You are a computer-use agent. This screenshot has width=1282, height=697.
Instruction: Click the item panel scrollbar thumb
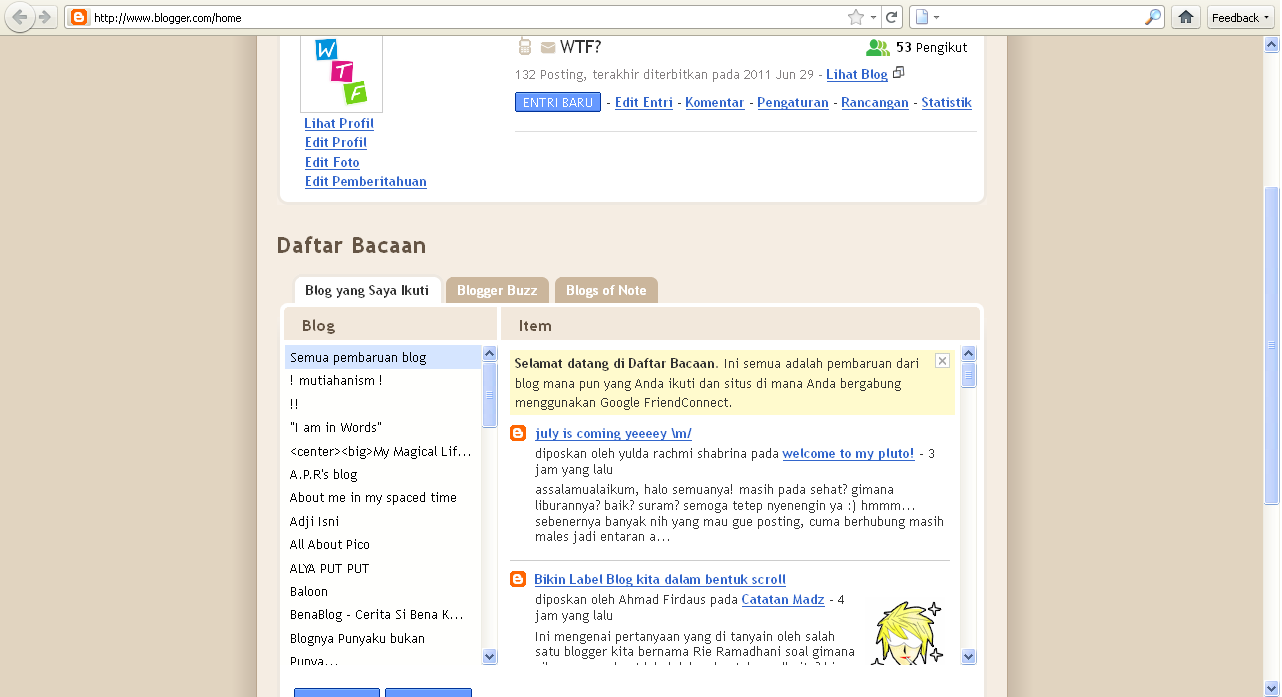click(968, 375)
